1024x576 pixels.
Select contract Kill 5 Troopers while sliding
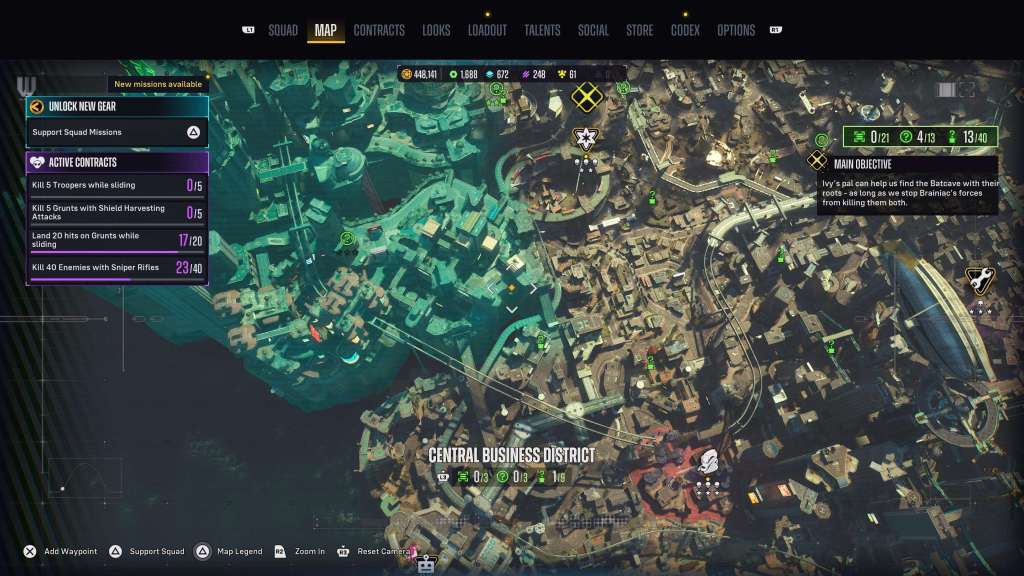(x=118, y=185)
